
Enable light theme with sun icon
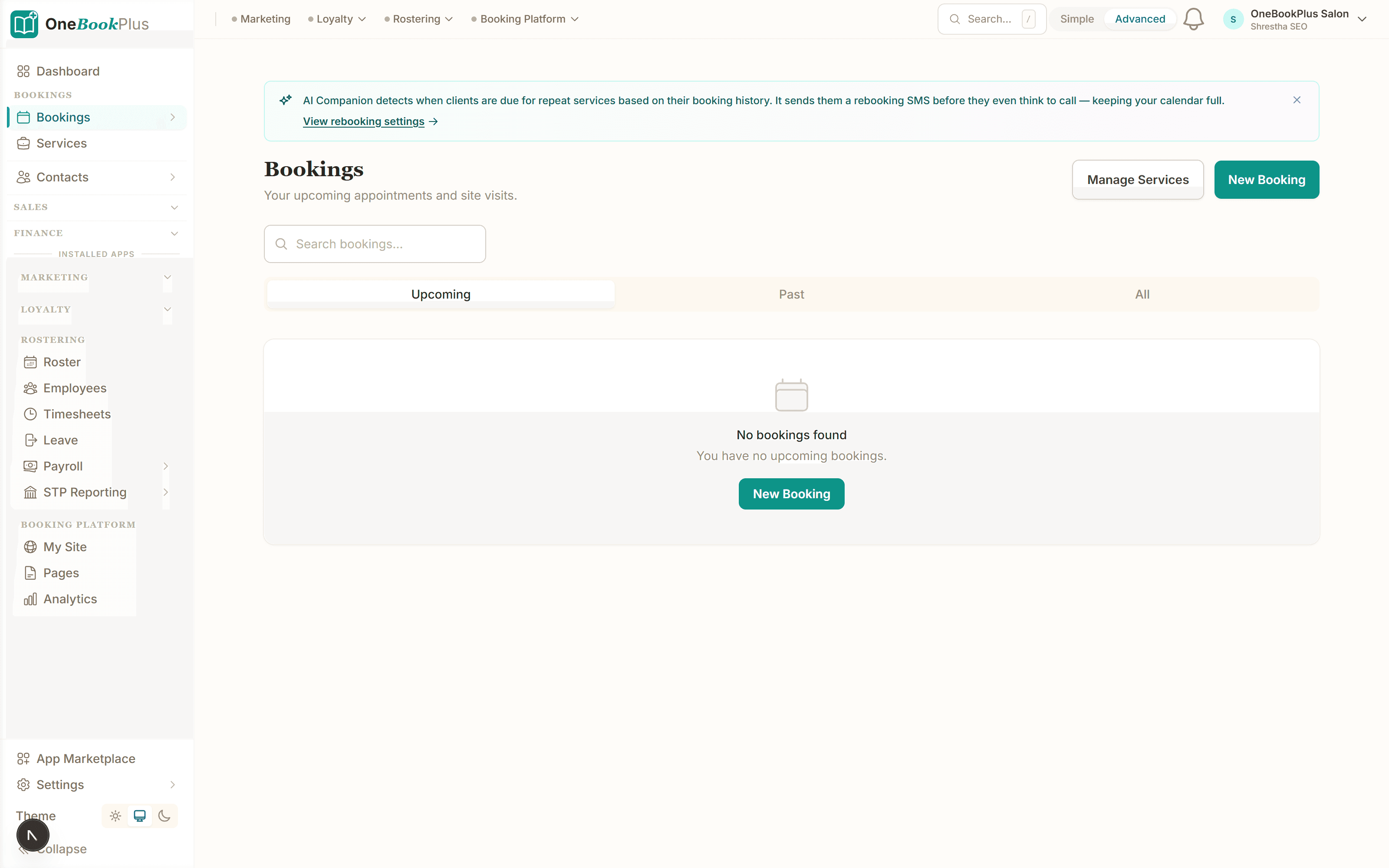[x=115, y=816]
